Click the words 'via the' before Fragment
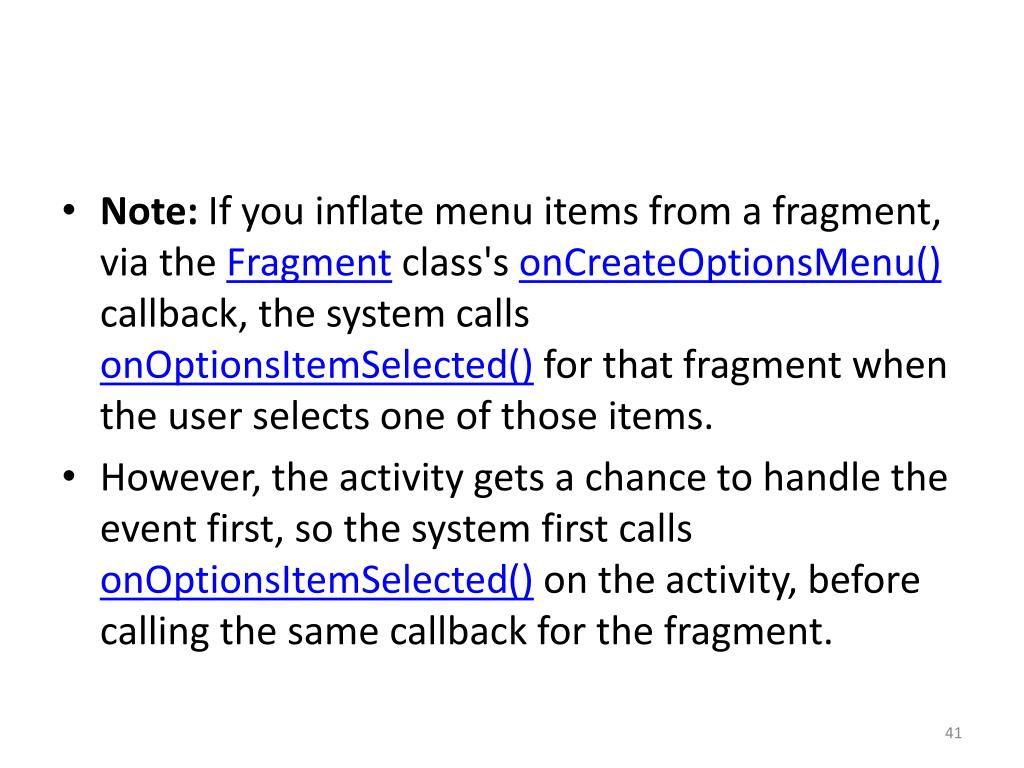Viewport: 1024px width, 768px height. 158,264
